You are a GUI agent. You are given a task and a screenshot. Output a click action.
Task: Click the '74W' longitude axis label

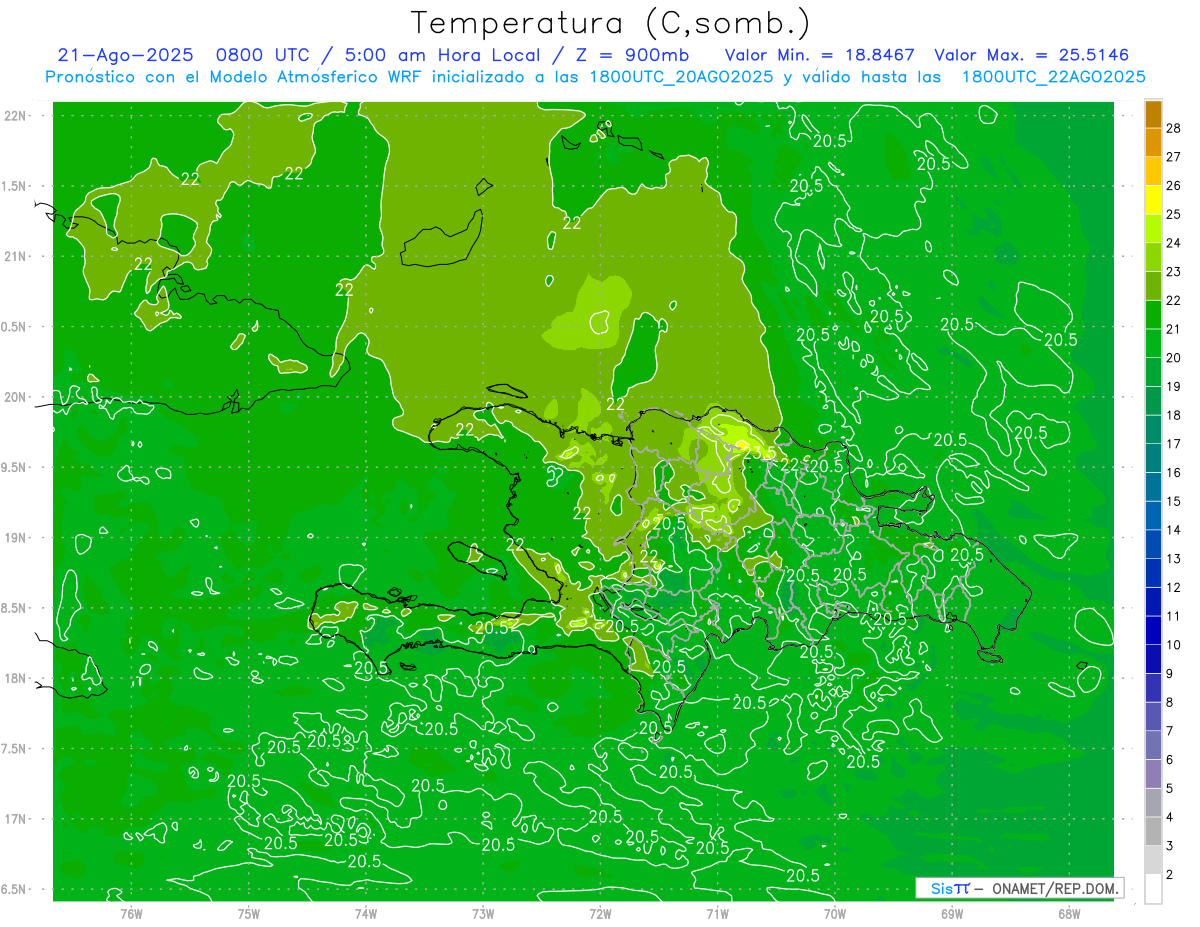pos(366,914)
